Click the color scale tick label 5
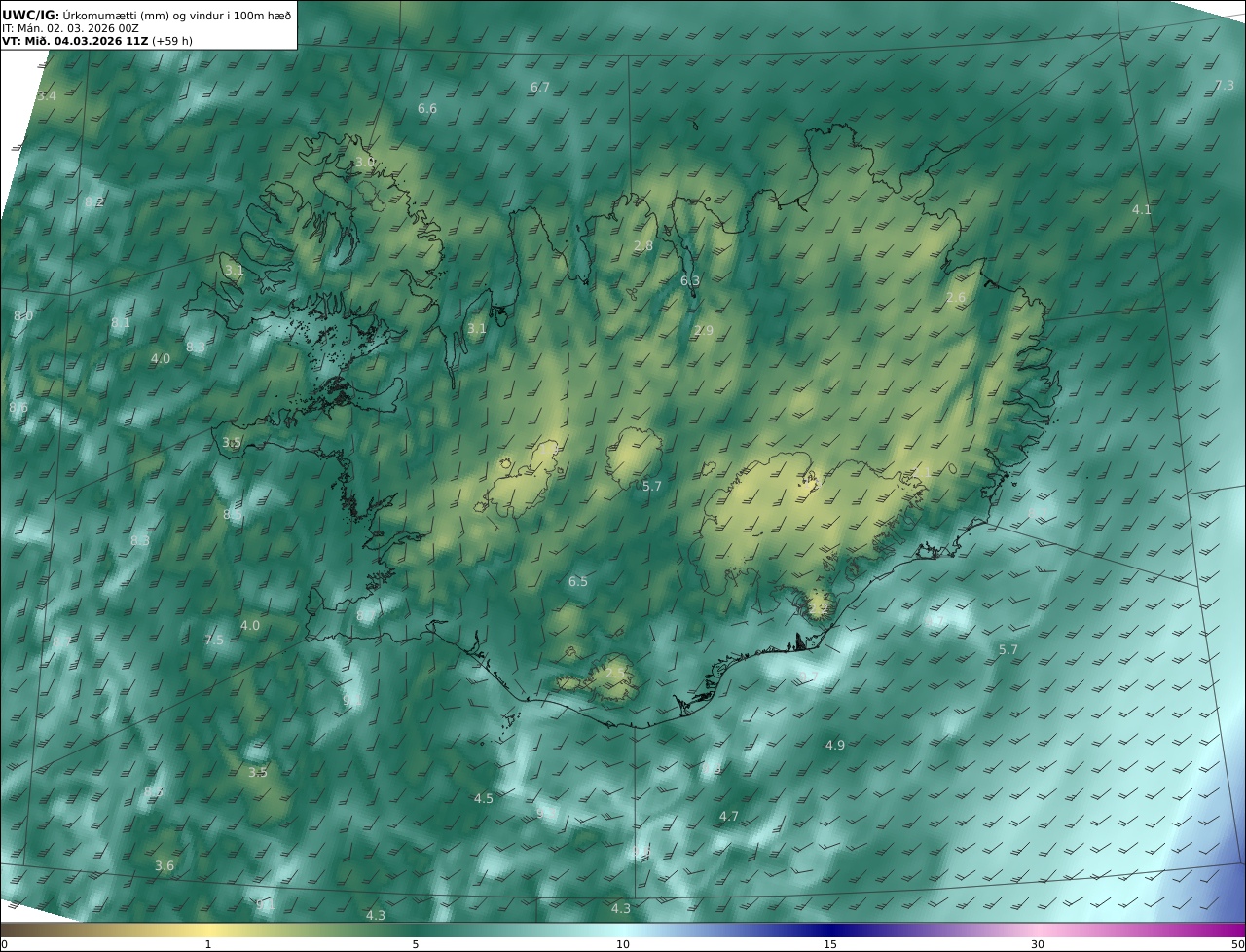The width and height of the screenshot is (1246, 952). 416,944
